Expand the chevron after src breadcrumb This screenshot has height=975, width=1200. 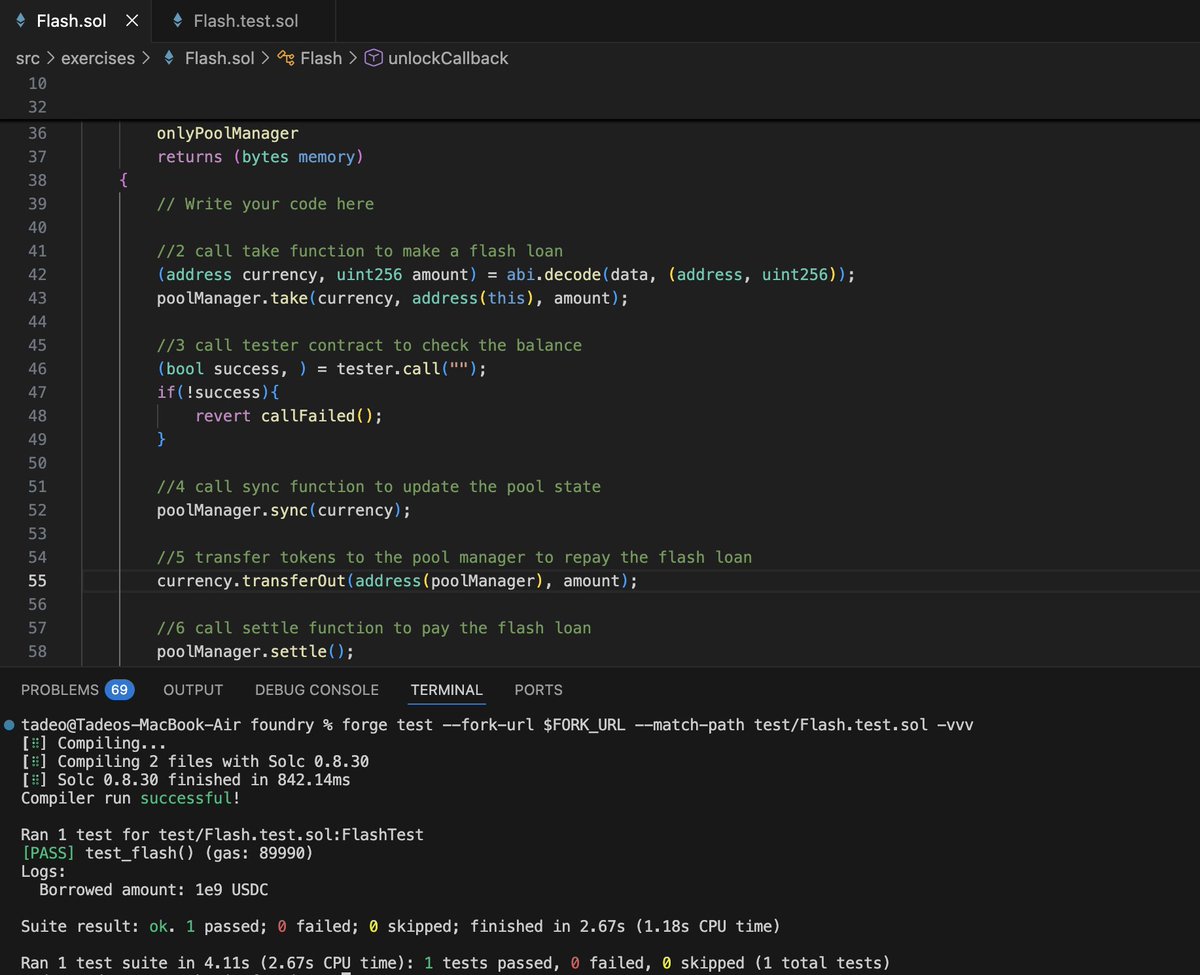[x=49, y=58]
